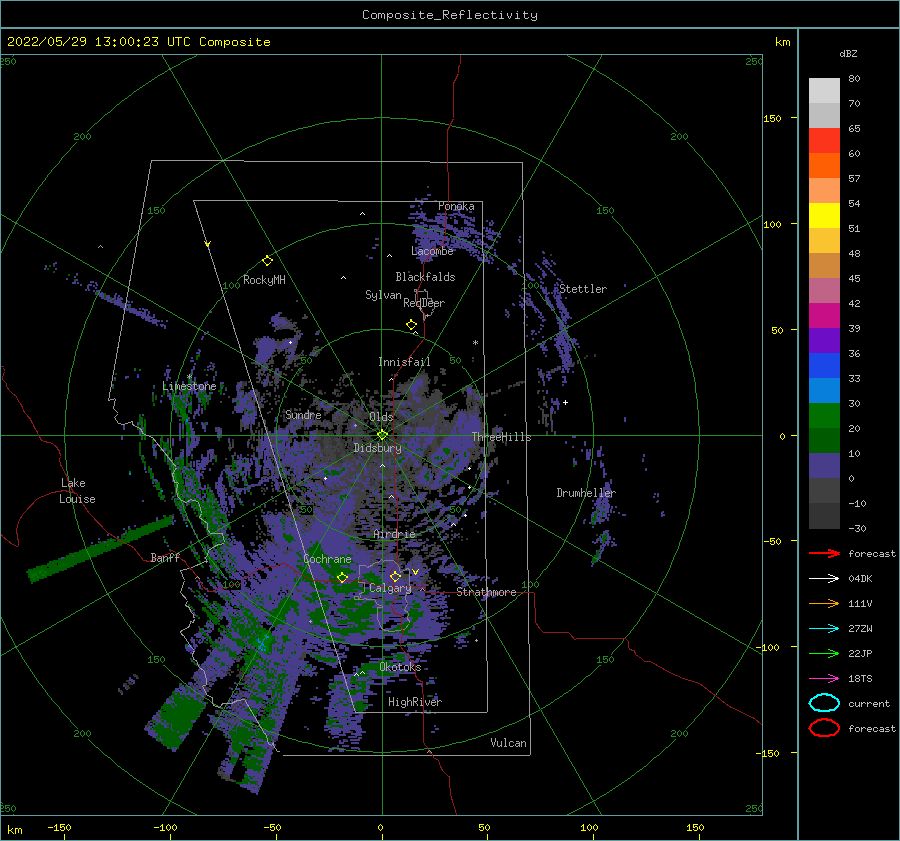This screenshot has width=900, height=841.
Task: Click the yellow diamond marker beside RockyMH
Action: (267, 261)
